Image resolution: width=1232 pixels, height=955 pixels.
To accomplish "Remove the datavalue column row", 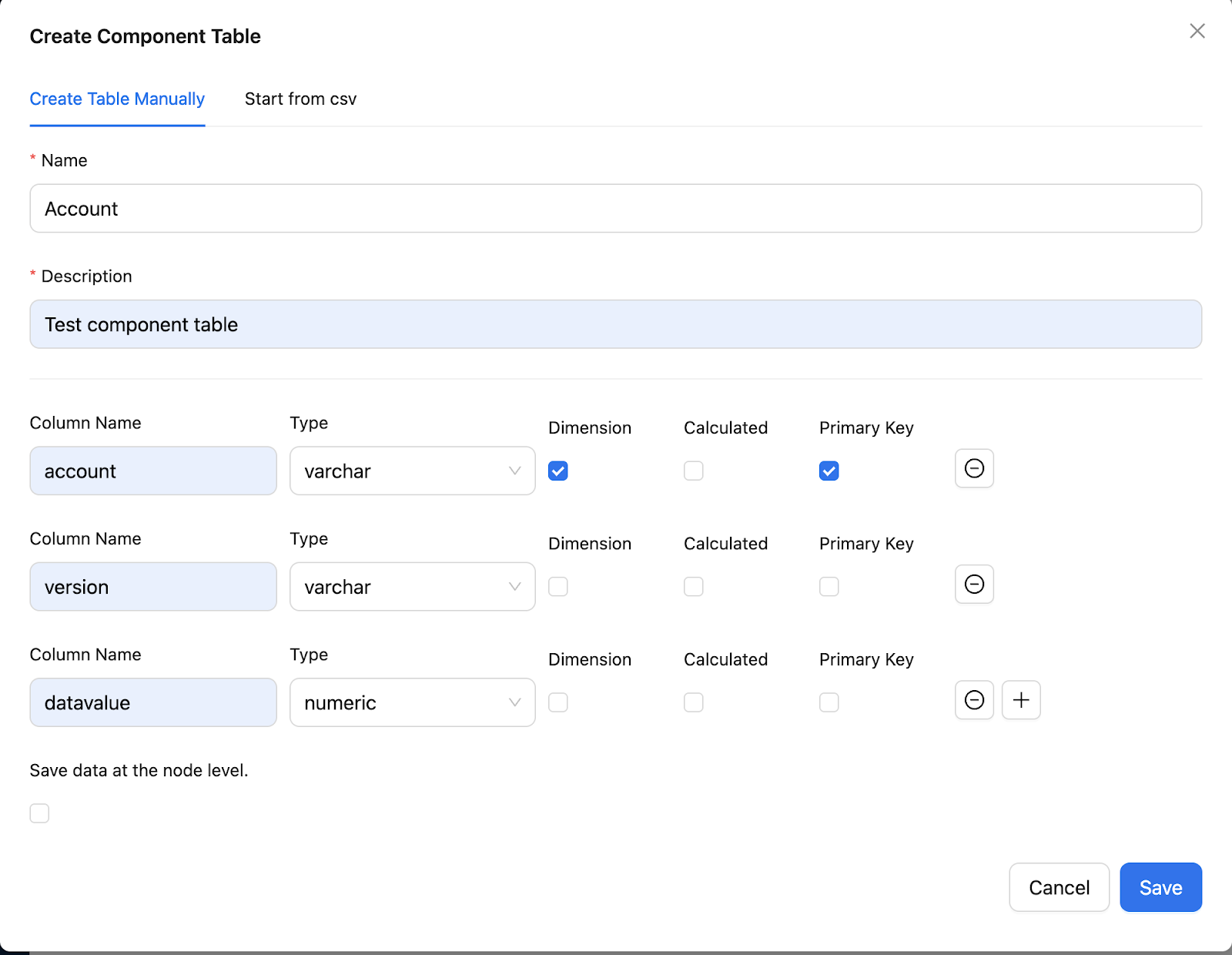I will [974, 700].
